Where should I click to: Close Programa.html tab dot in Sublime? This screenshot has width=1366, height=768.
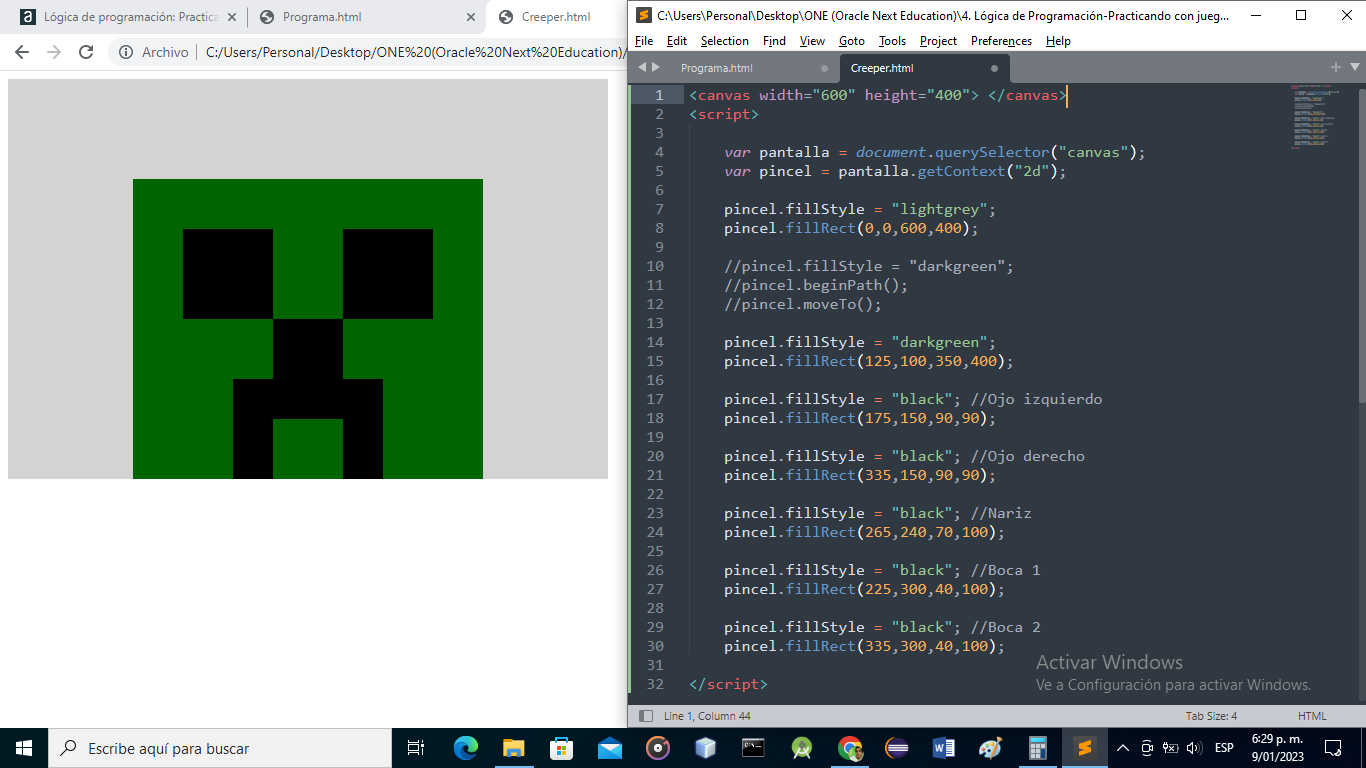point(824,68)
